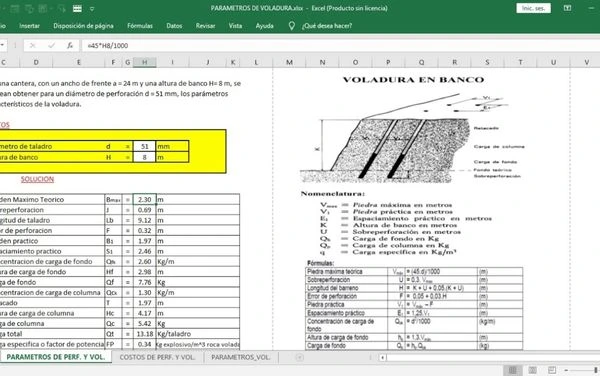Confirm entry with formula bar checkmark icon
The height and width of the screenshot is (376, 600).
(x=51, y=46)
